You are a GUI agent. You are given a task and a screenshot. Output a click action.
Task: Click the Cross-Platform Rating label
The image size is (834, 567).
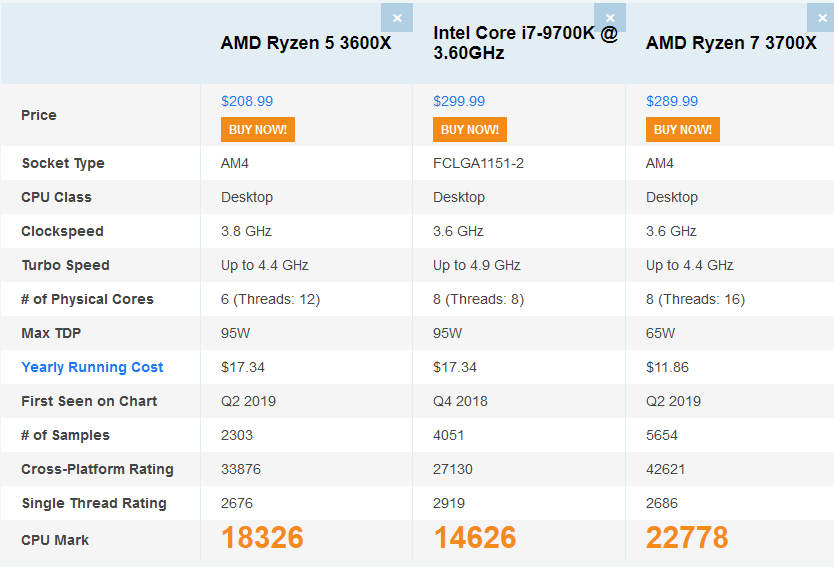tap(97, 469)
